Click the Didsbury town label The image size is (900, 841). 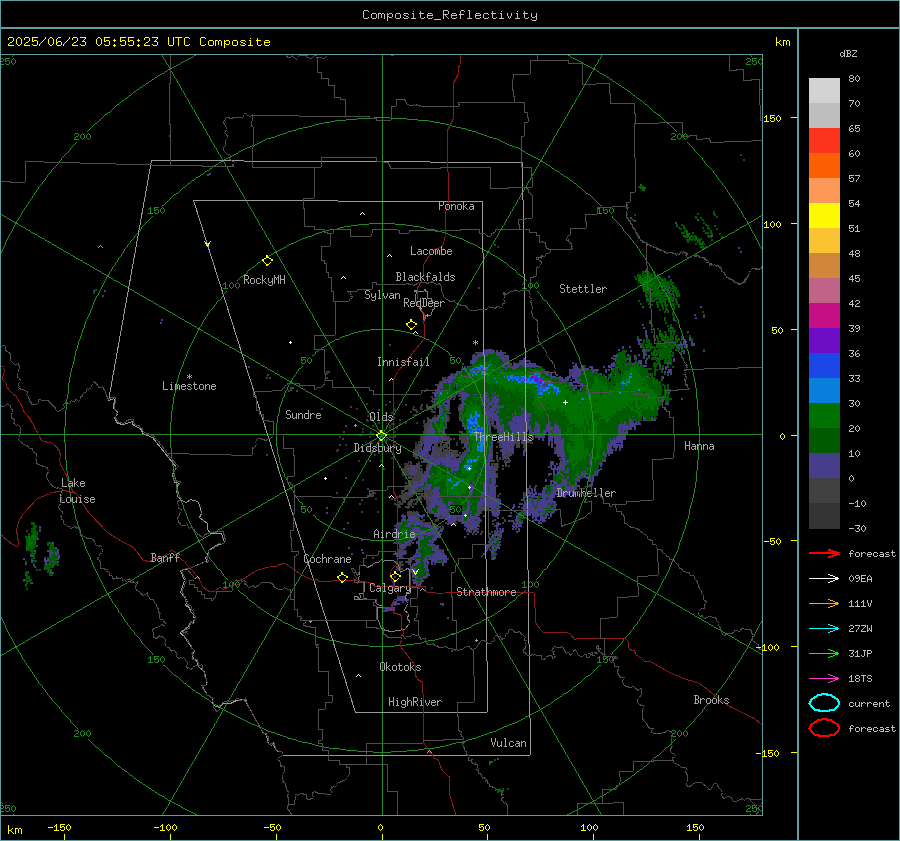[x=377, y=448]
